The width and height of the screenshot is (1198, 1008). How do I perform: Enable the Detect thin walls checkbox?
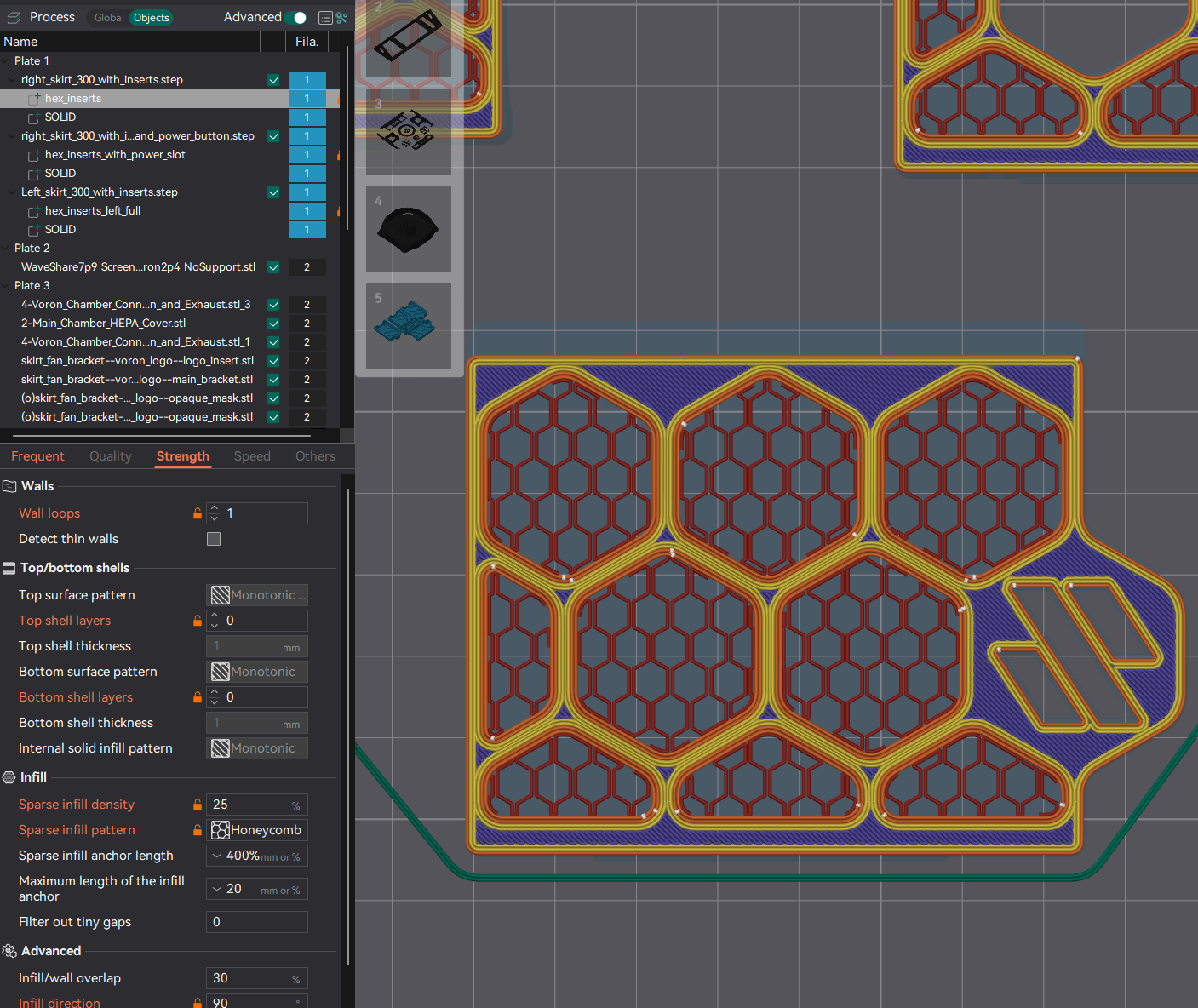click(x=214, y=539)
